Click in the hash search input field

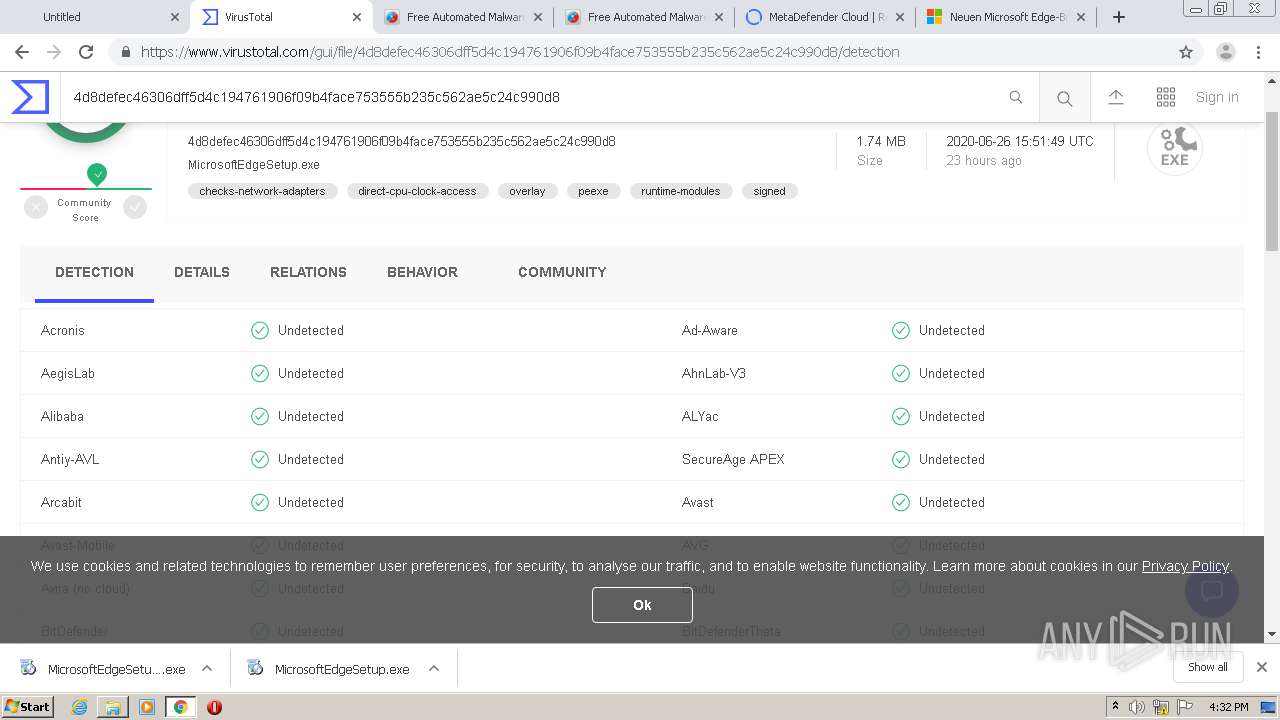[x=535, y=97]
